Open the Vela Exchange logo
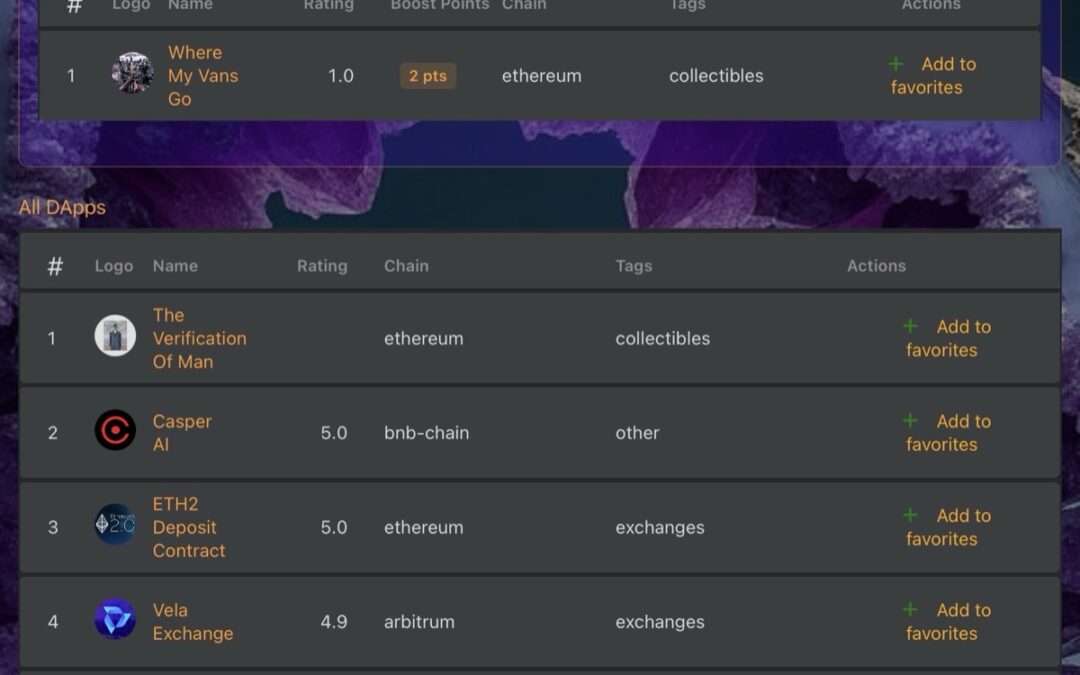 click(x=115, y=619)
